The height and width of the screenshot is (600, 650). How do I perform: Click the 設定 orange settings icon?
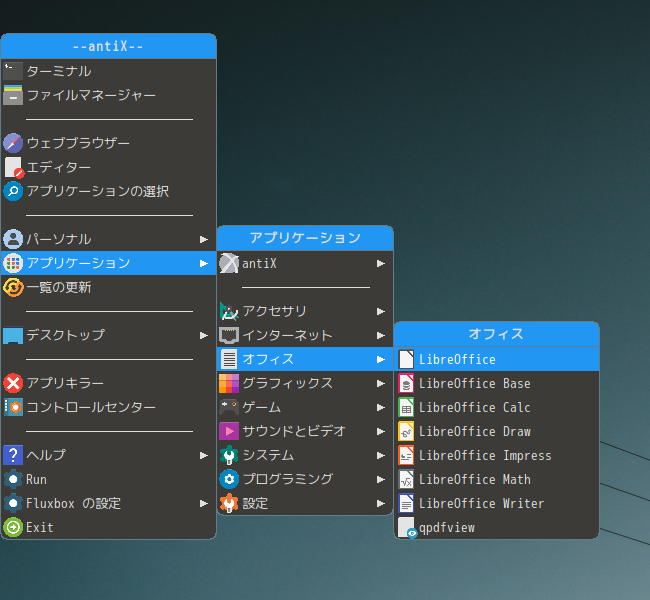point(229,503)
